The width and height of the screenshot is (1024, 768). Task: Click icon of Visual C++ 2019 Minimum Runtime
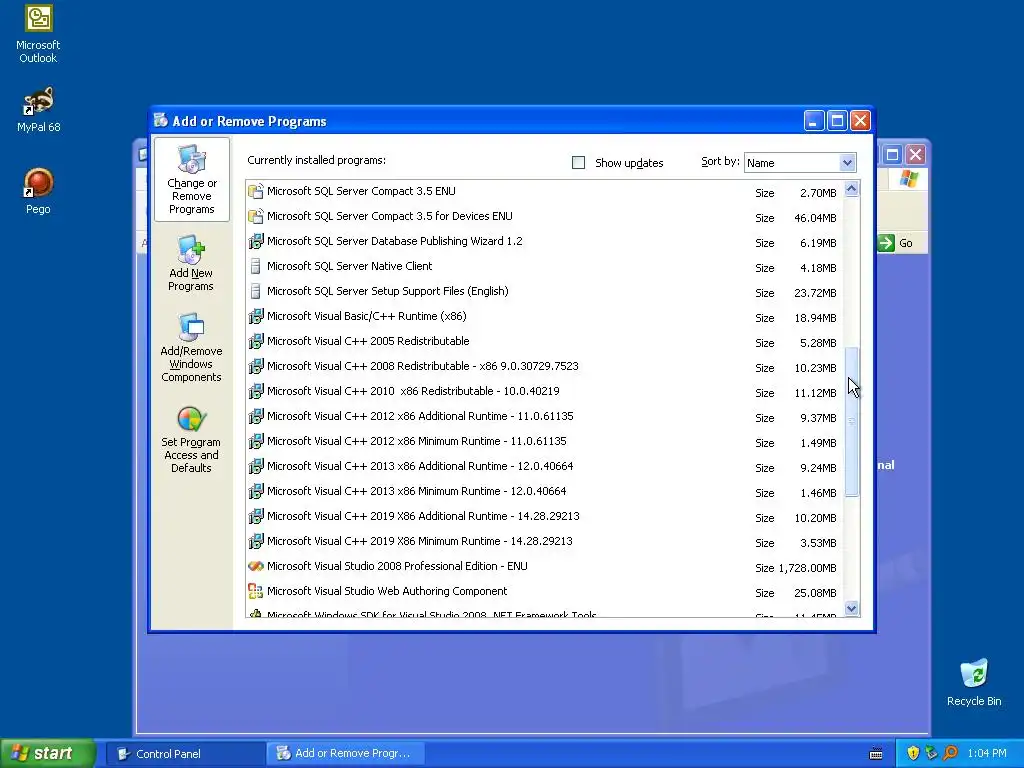256,541
